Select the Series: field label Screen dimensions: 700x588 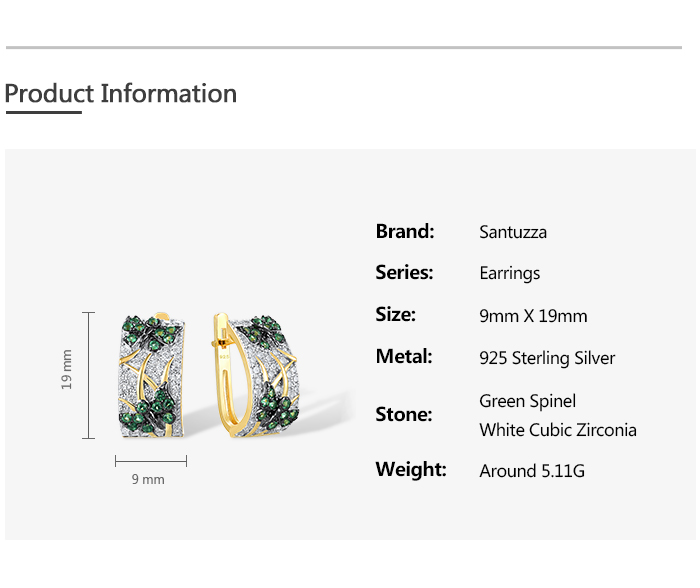point(404,273)
